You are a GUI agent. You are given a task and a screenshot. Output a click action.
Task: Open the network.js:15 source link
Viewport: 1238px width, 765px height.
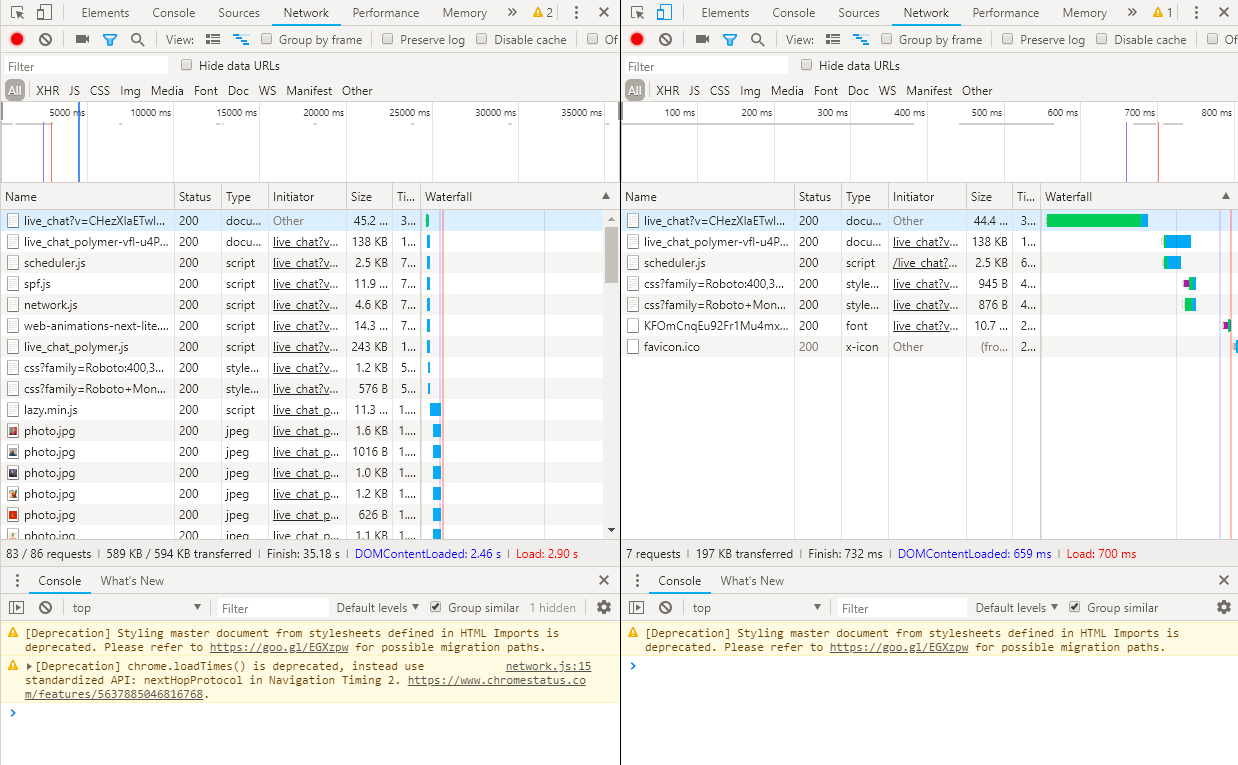click(x=548, y=667)
